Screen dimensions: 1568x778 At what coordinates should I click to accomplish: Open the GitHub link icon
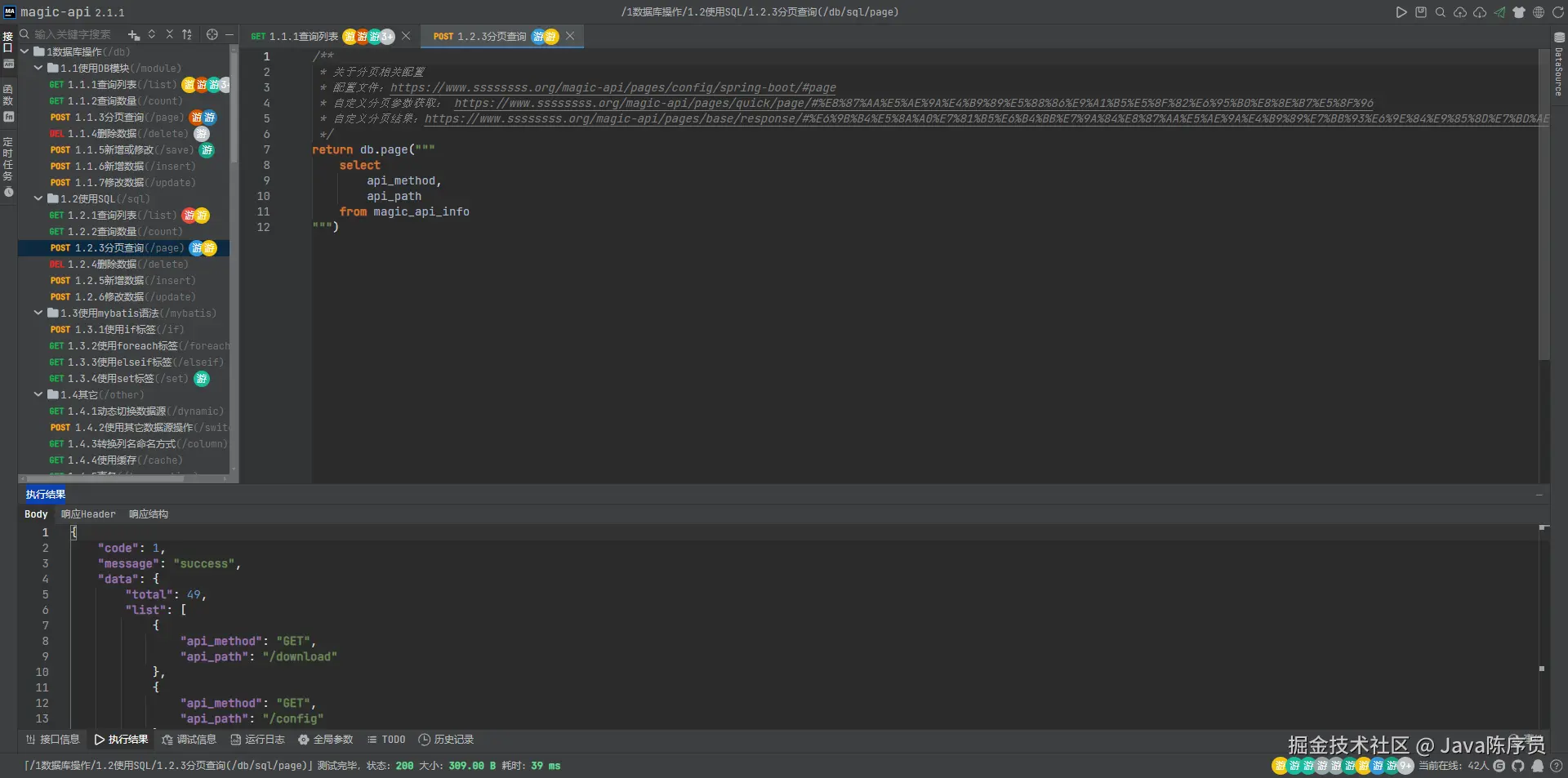1518,766
